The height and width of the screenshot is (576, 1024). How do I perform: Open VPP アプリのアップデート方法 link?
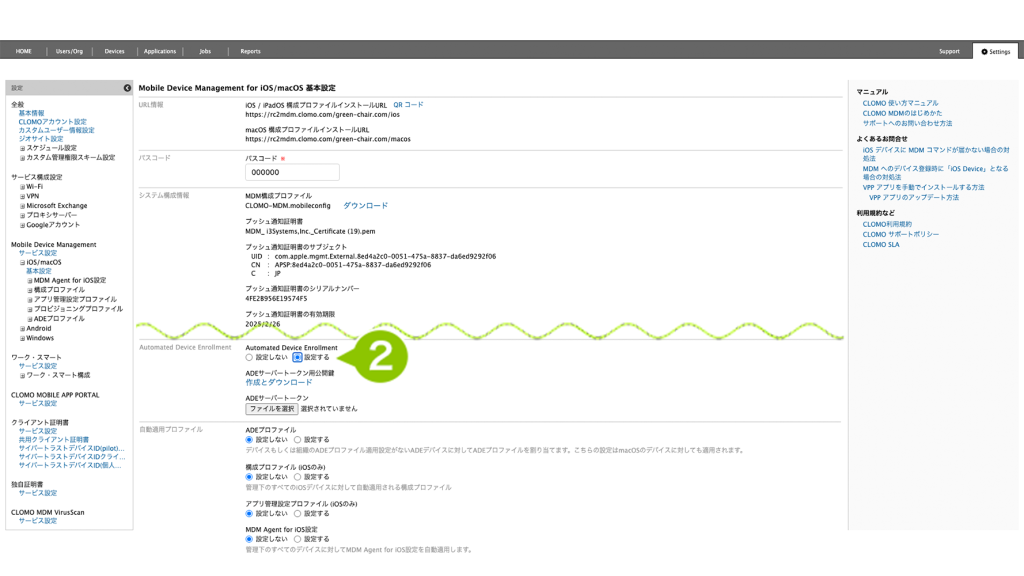tap(914, 197)
